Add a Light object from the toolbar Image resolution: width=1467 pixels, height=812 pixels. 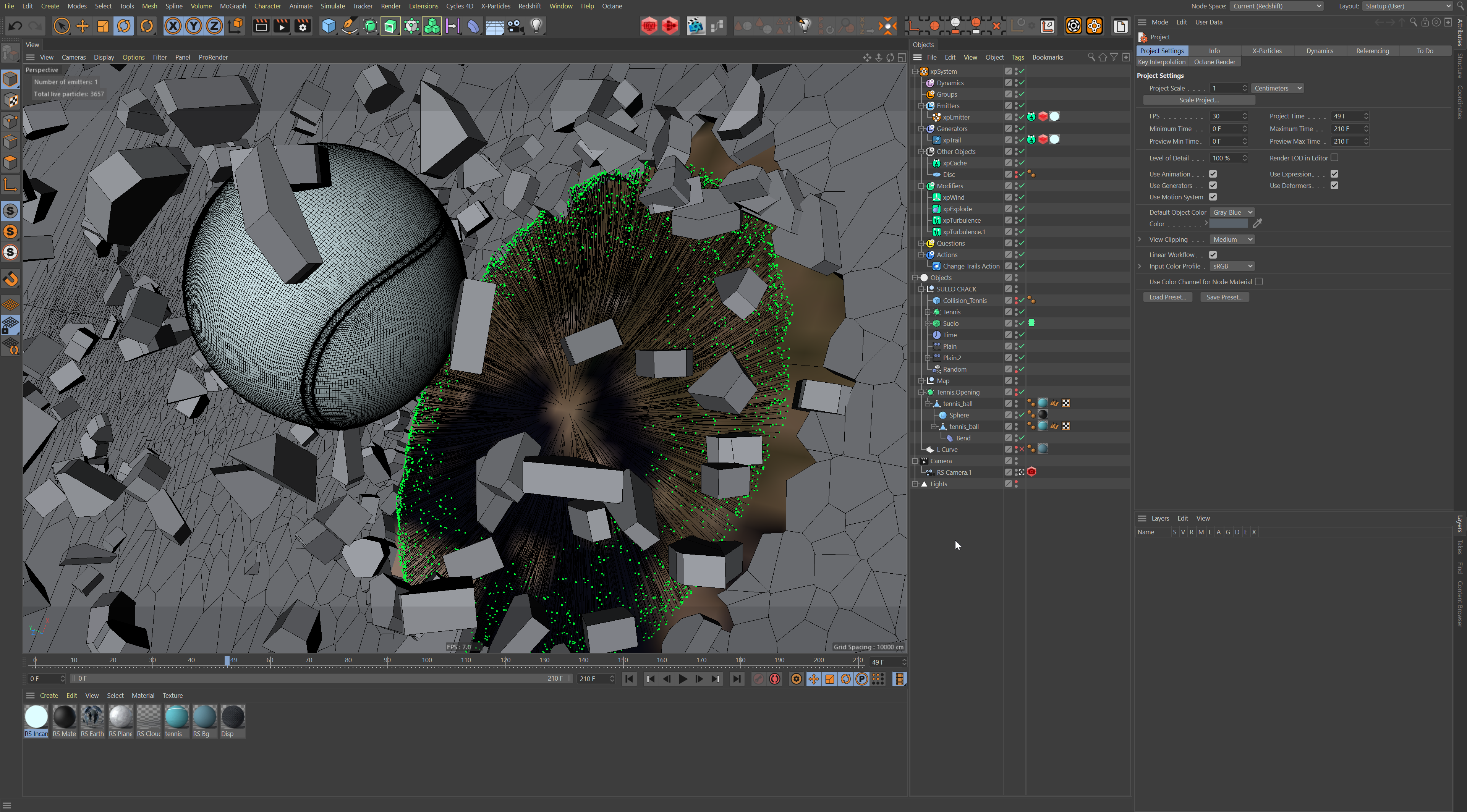click(x=536, y=26)
